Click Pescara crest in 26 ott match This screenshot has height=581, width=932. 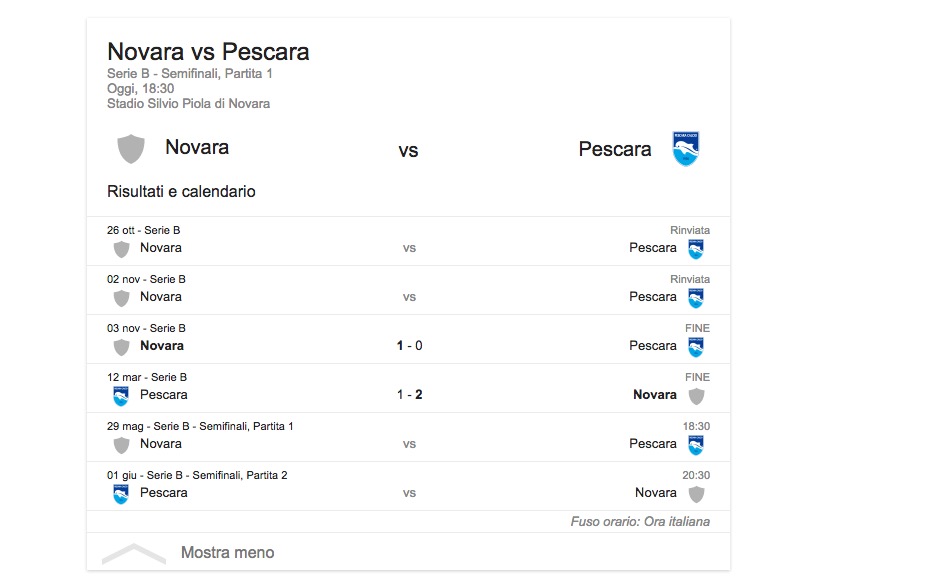[695, 248]
